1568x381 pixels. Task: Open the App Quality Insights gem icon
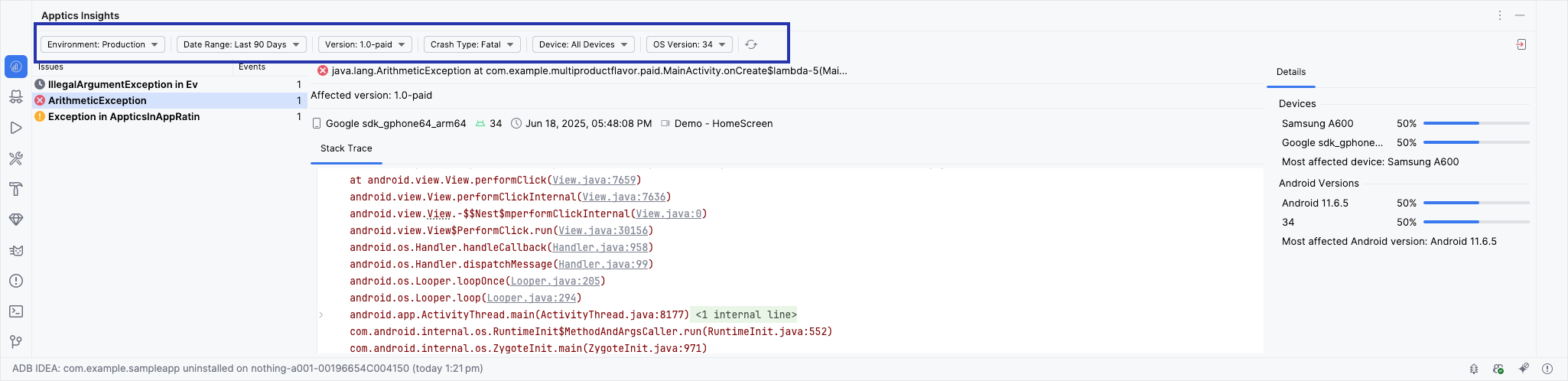pyautogui.click(x=16, y=220)
